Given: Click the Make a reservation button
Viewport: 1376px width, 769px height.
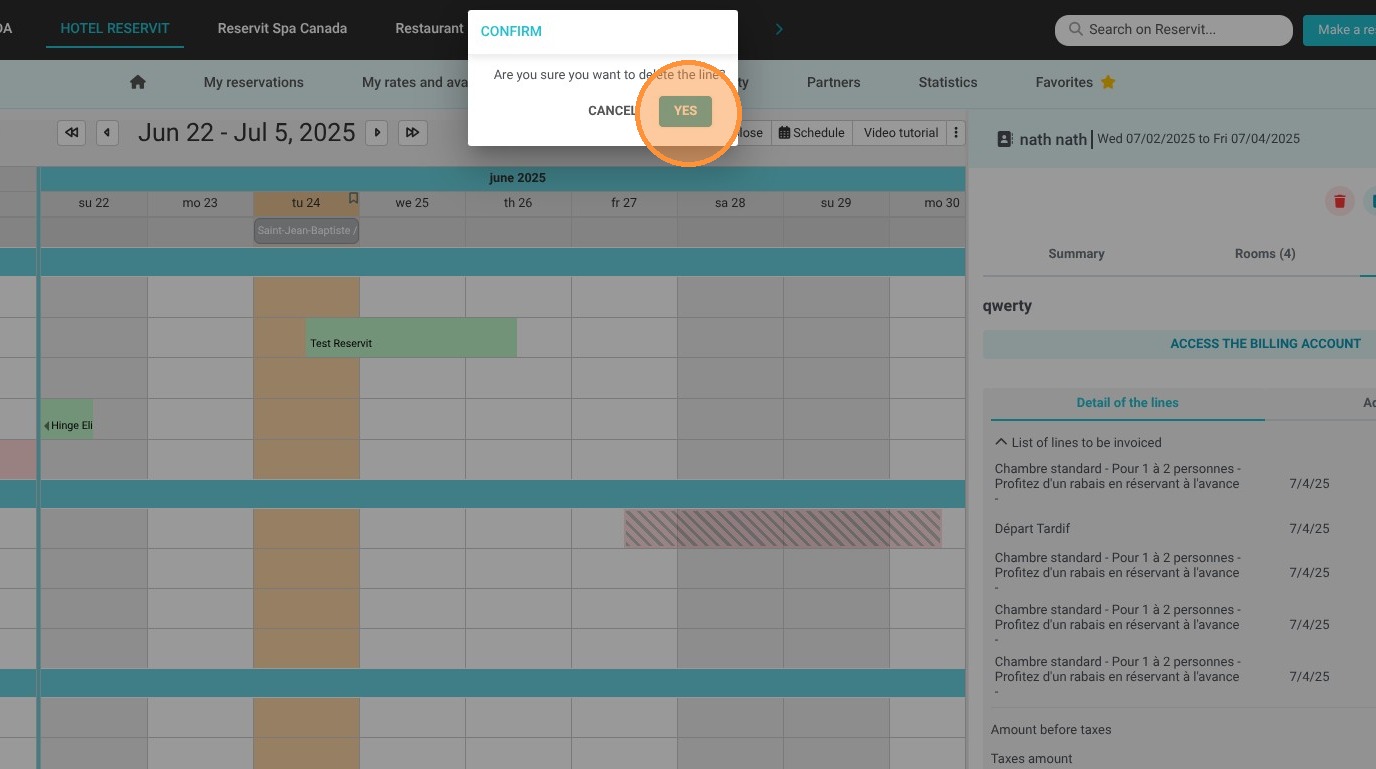Looking at the screenshot, I should coord(1340,29).
